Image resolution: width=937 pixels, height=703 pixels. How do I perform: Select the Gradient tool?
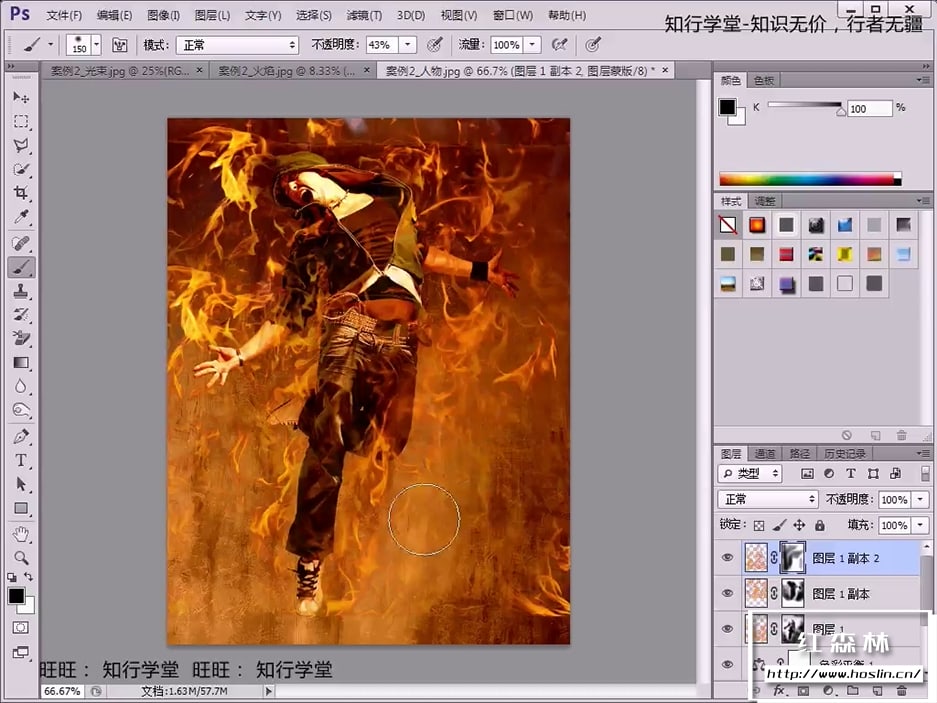(21, 362)
